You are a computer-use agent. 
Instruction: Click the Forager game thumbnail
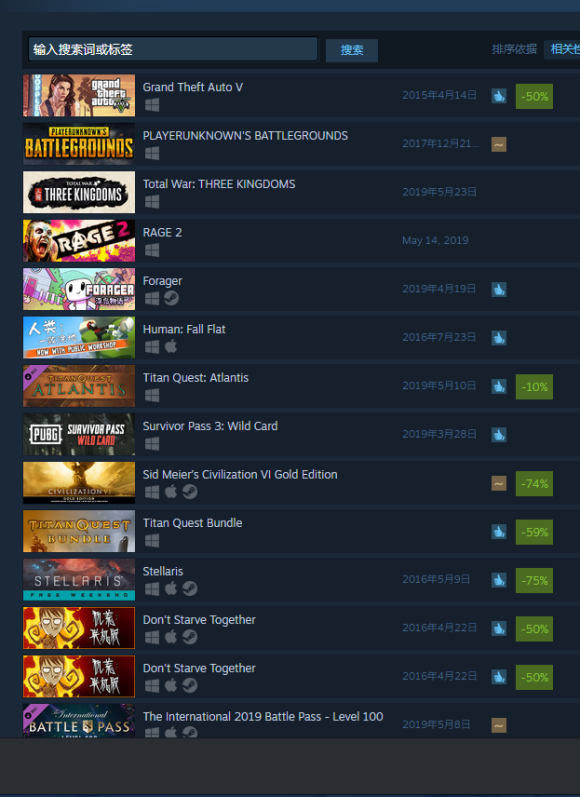point(79,289)
